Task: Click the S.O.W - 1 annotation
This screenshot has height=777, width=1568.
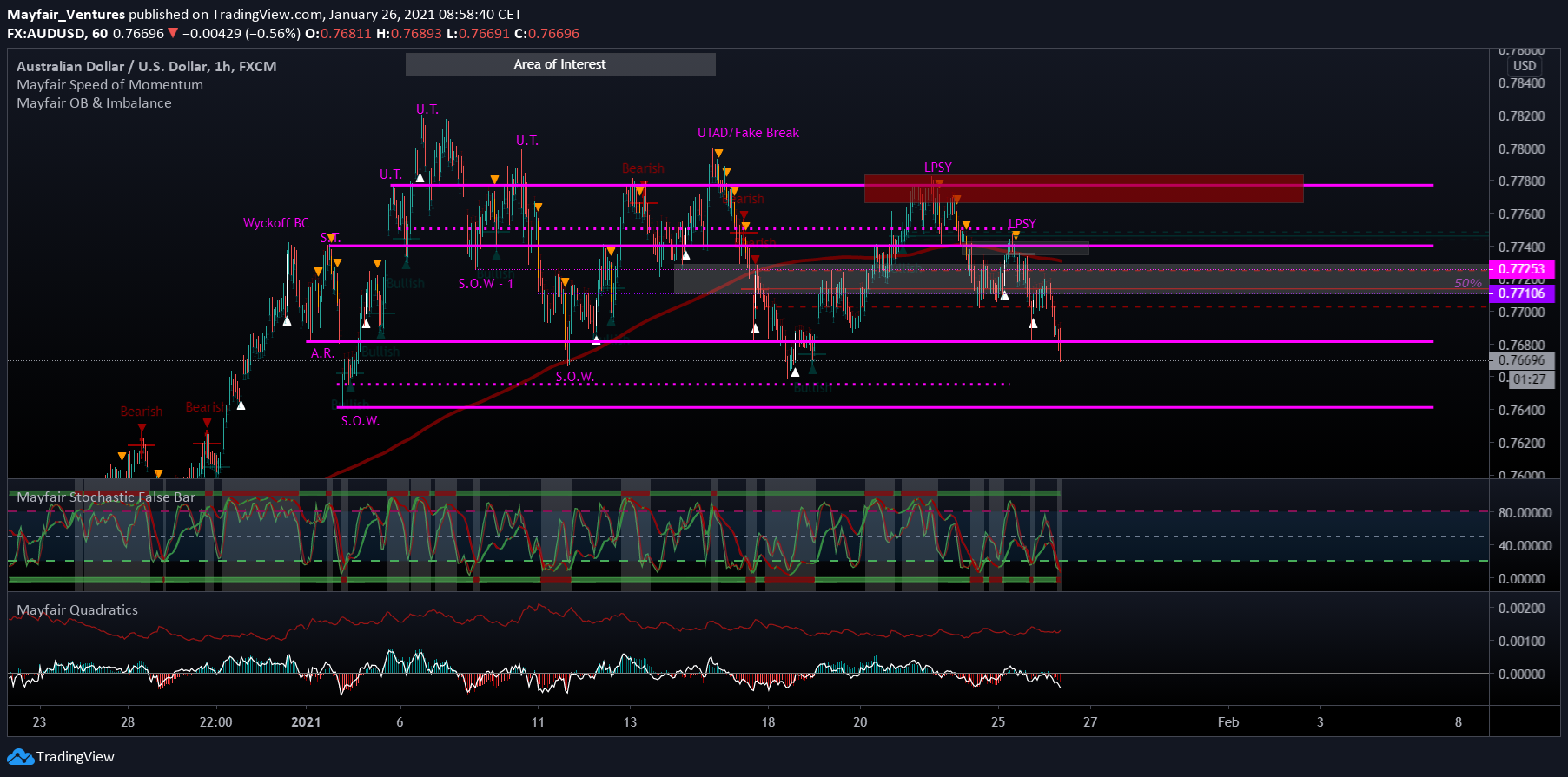Action: click(x=486, y=284)
